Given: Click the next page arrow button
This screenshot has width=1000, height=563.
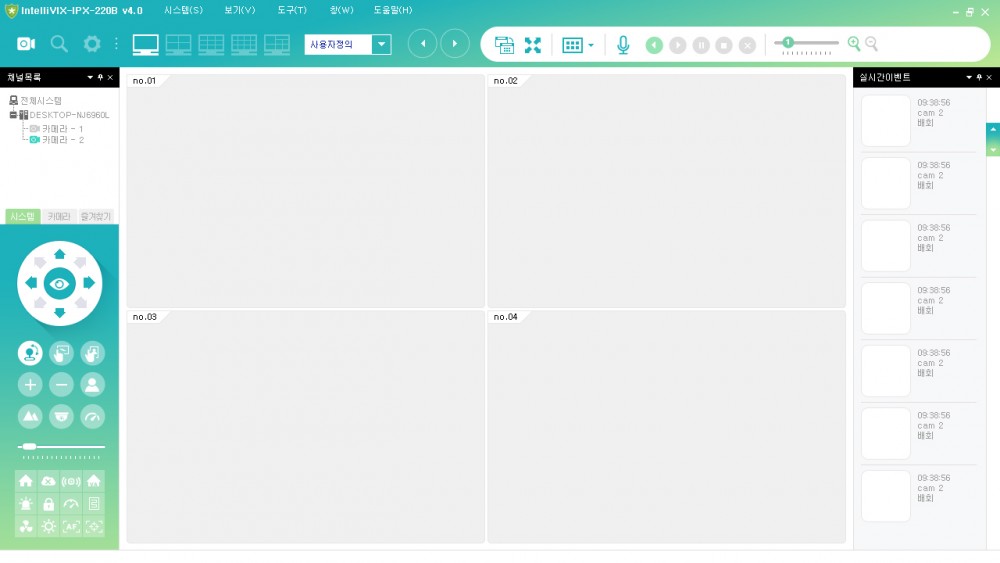Looking at the screenshot, I should tap(455, 44).
